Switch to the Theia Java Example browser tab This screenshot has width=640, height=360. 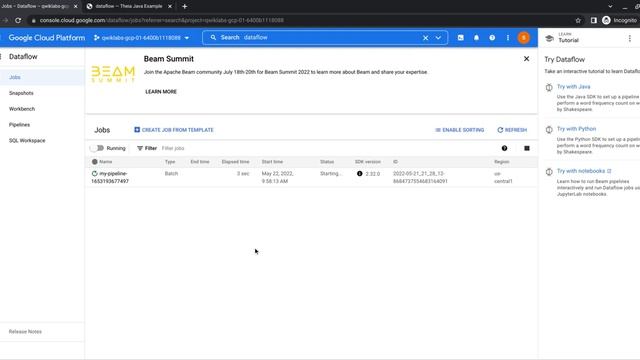[x=129, y=6]
